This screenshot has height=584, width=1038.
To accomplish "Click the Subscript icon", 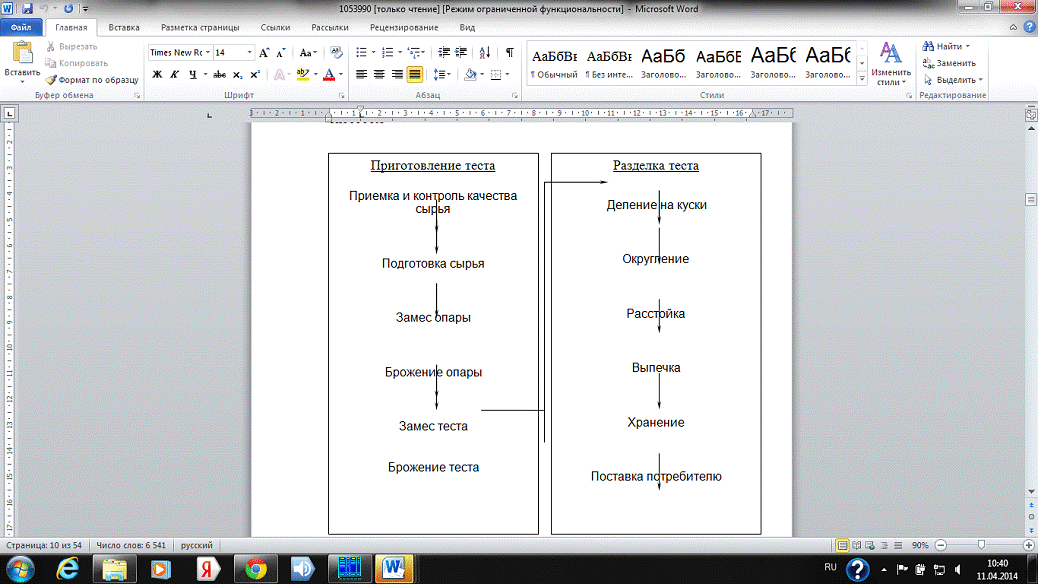I will point(238,74).
